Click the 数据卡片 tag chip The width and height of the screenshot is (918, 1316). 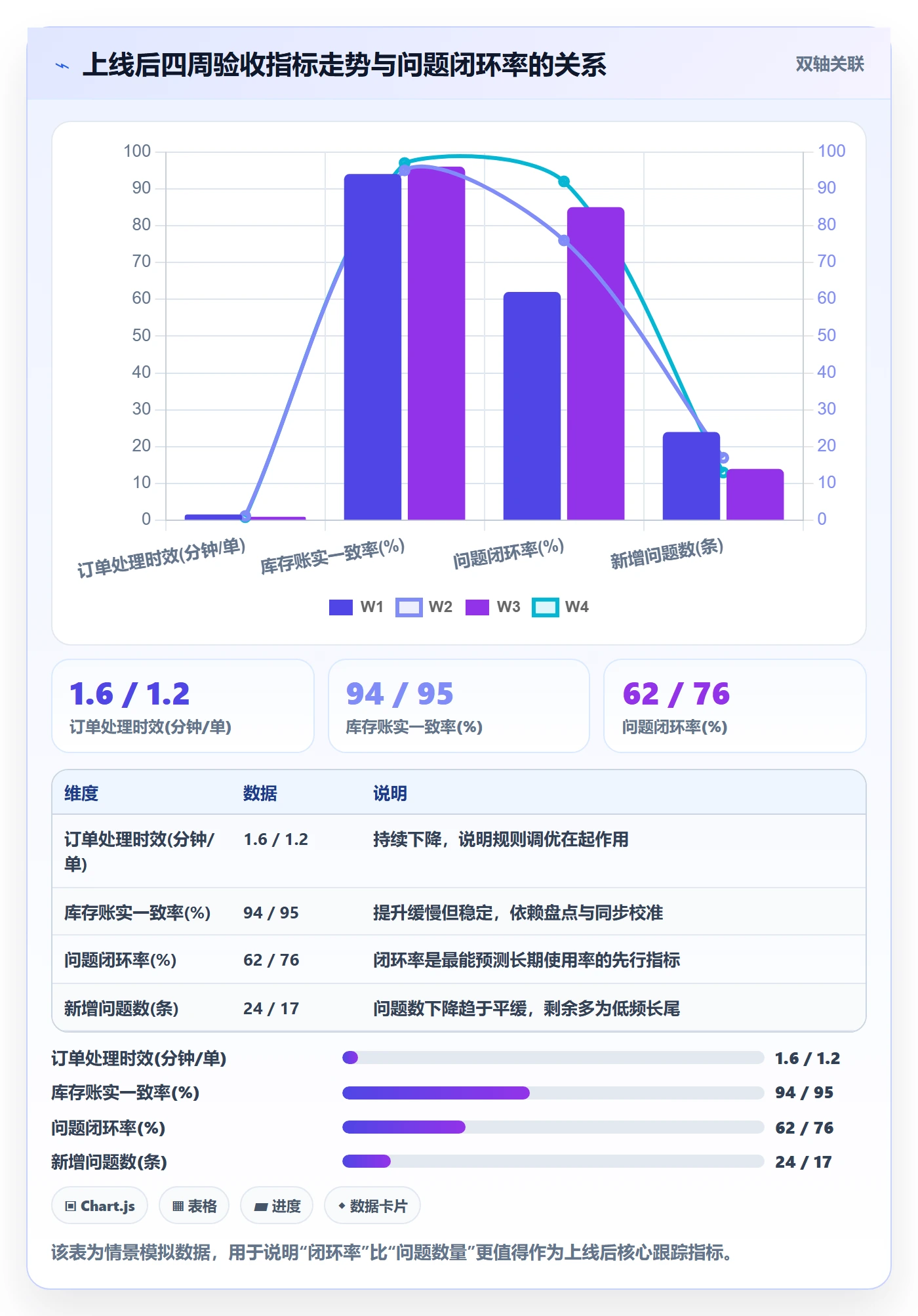(x=372, y=1206)
